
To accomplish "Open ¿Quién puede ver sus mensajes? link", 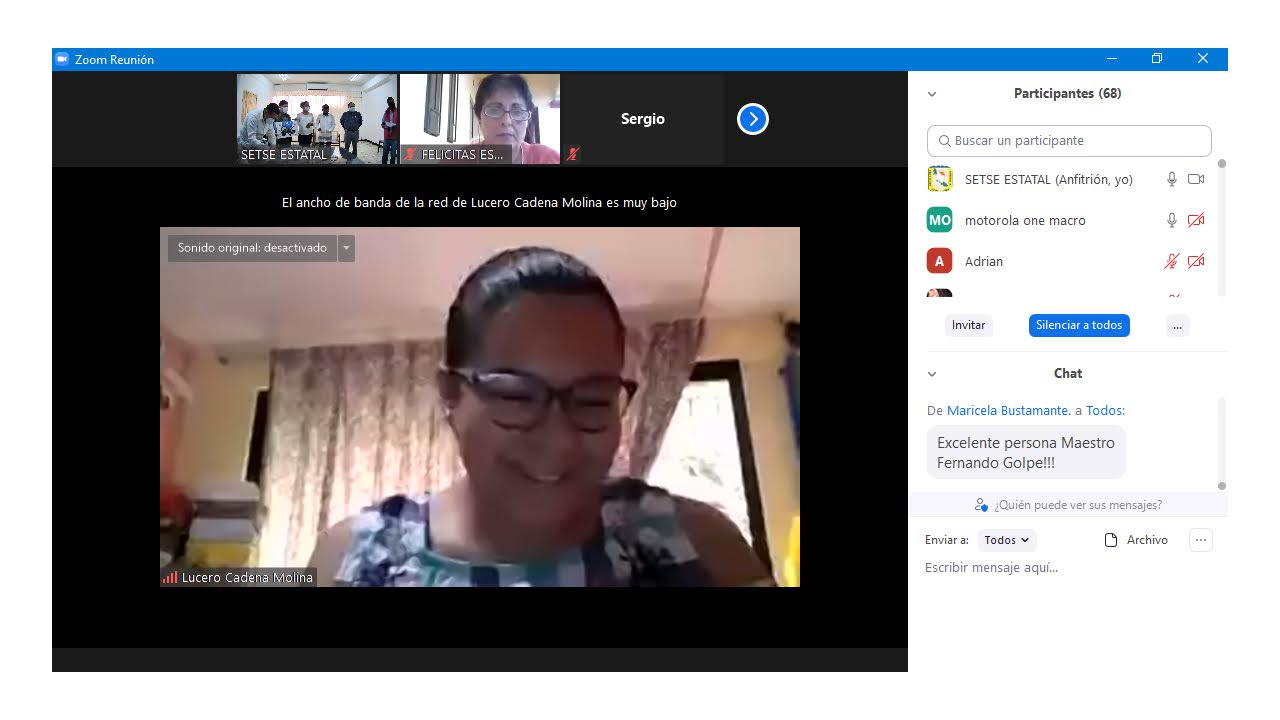I will click(x=1077, y=505).
